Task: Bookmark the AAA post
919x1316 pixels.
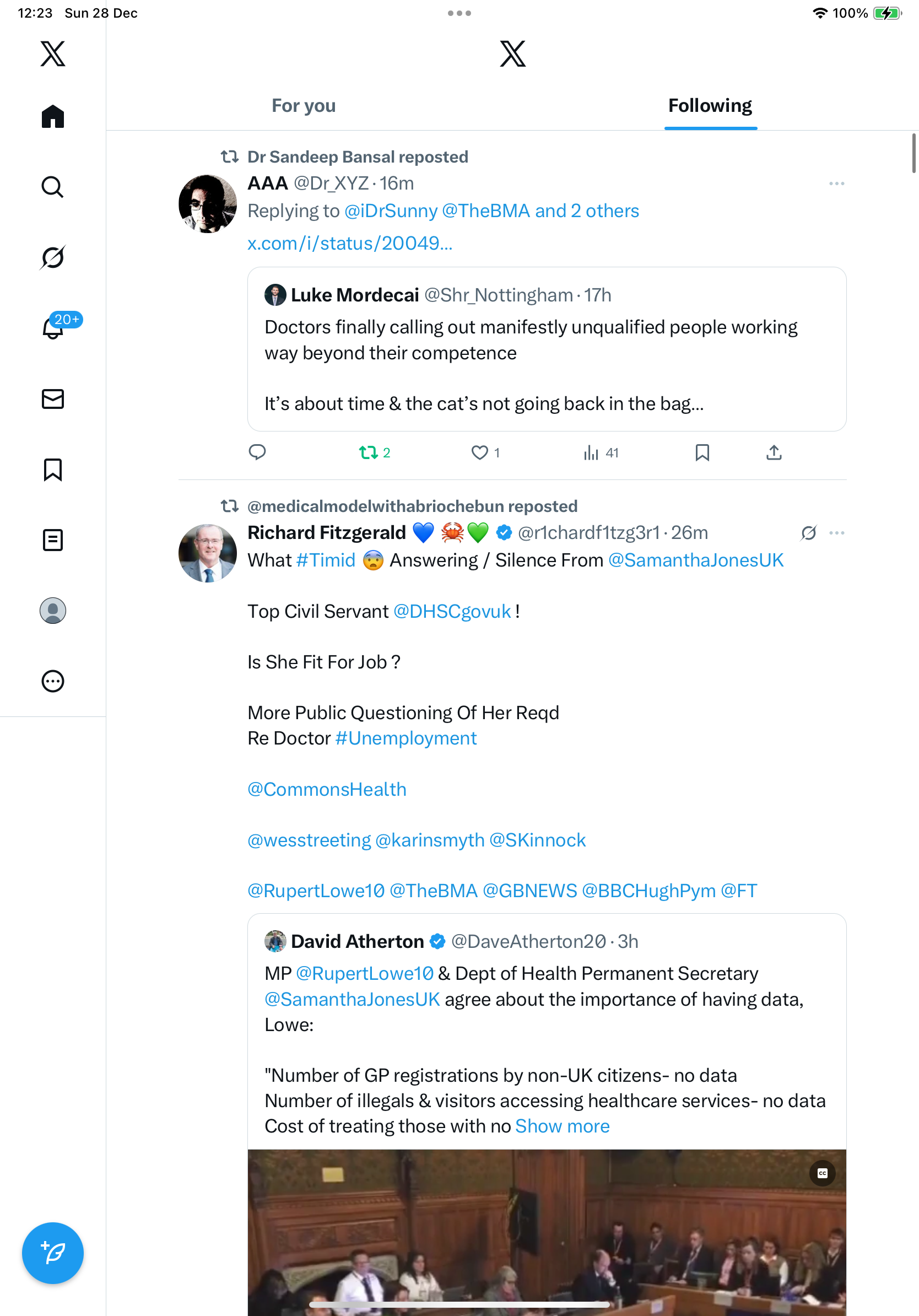Action: (x=702, y=453)
